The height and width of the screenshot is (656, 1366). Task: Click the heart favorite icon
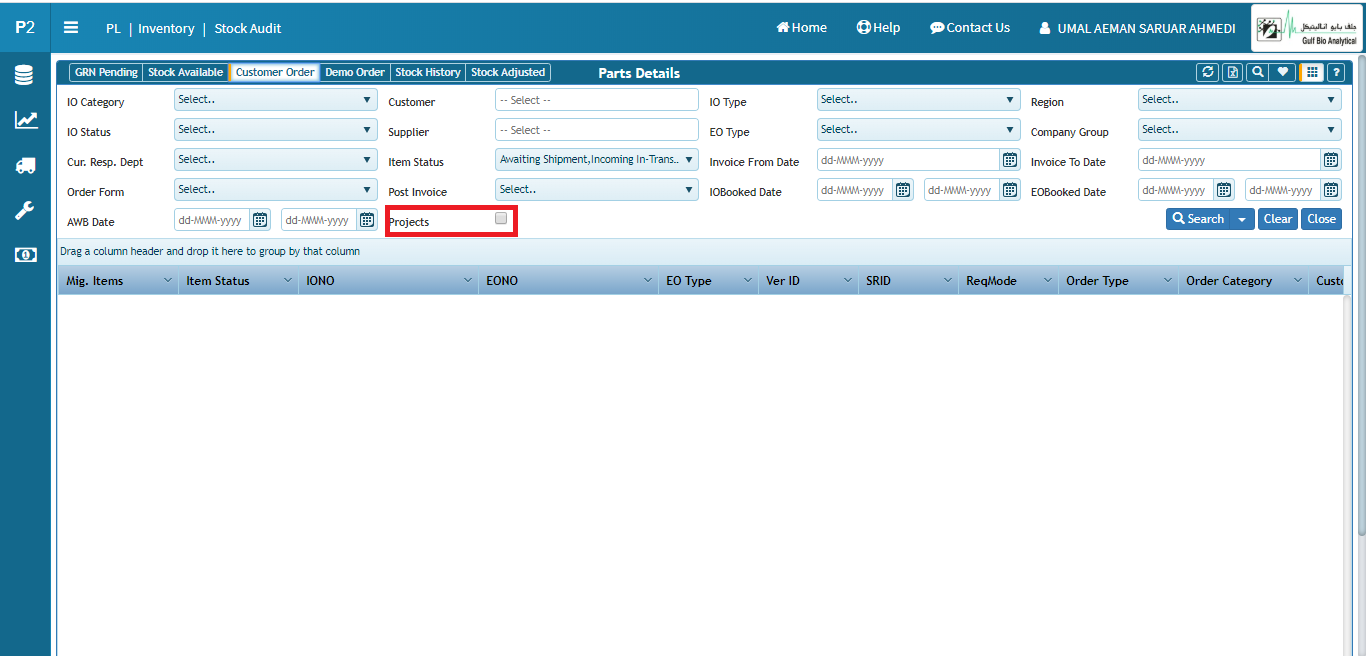click(x=1283, y=72)
